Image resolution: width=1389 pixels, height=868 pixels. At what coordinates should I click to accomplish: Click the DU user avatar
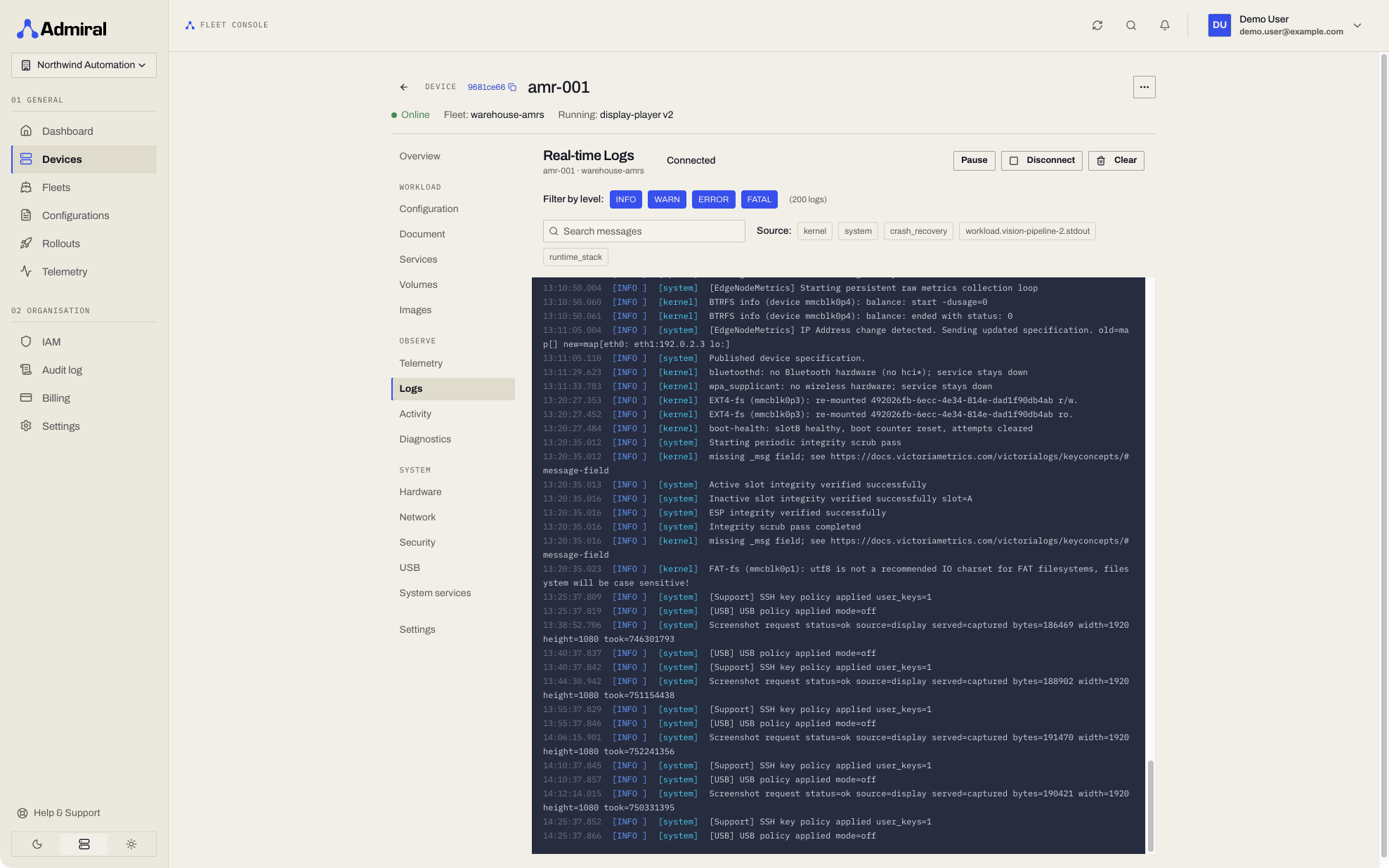pyautogui.click(x=1220, y=25)
